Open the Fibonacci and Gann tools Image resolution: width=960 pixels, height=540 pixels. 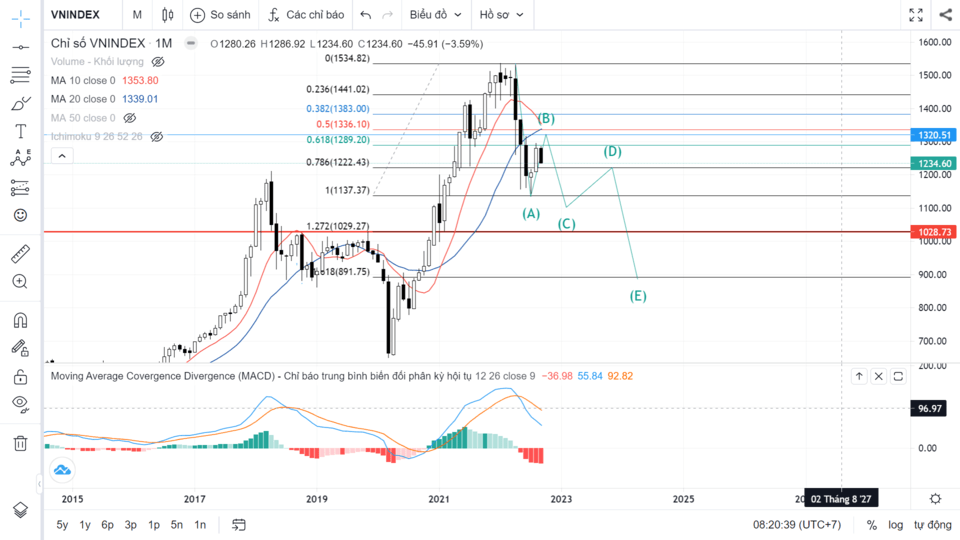pyautogui.click(x=20, y=75)
